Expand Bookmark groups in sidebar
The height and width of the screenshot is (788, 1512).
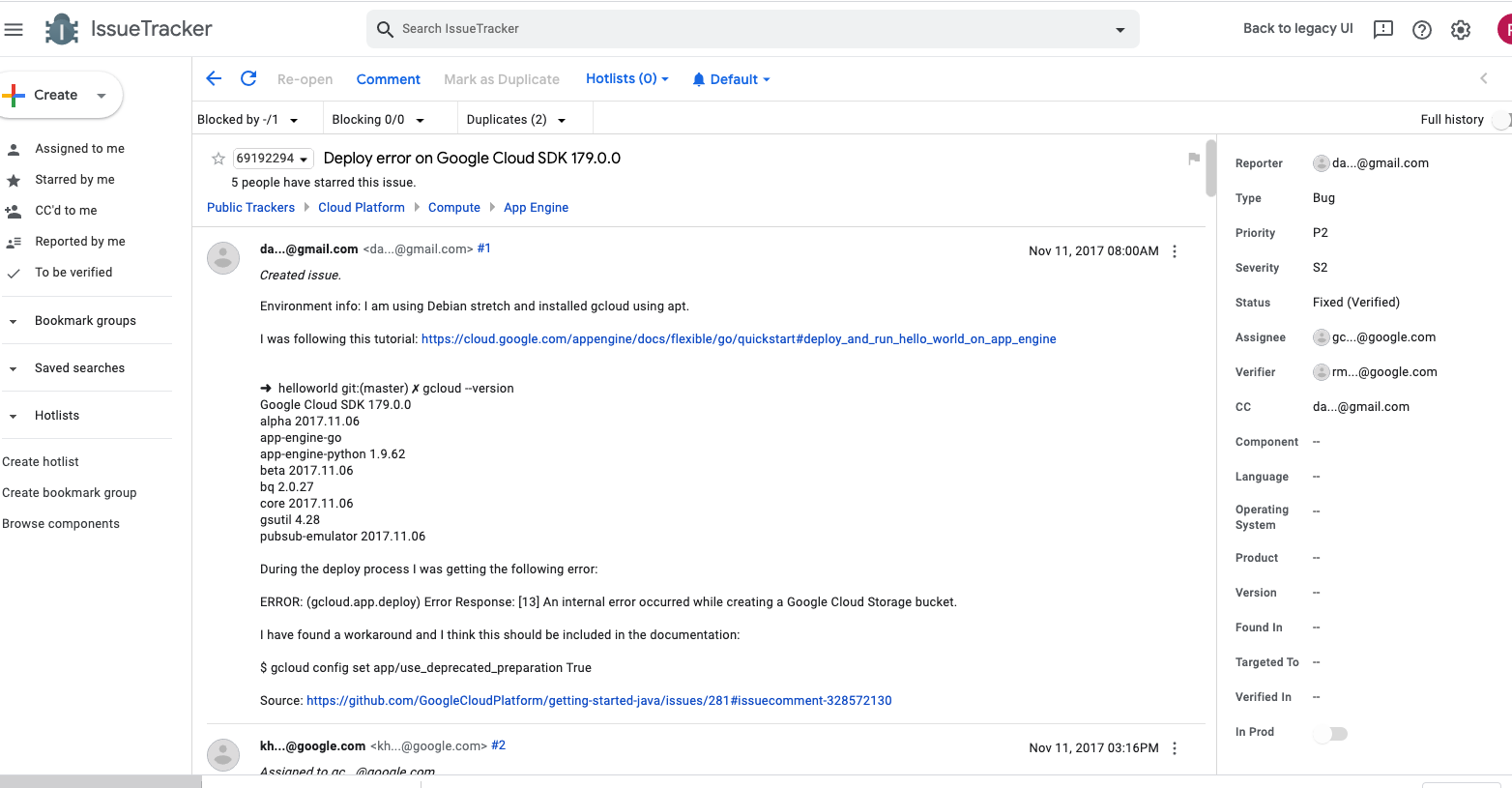(85, 321)
